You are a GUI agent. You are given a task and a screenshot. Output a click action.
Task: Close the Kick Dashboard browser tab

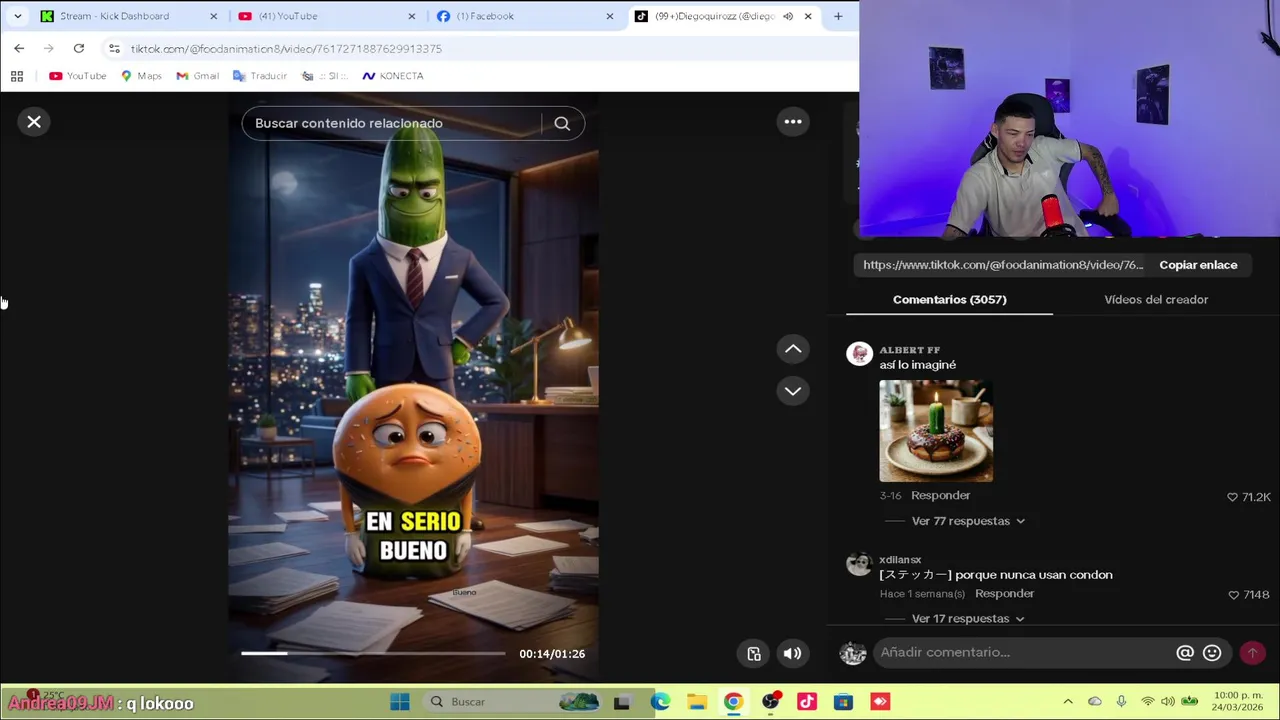(213, 16)
